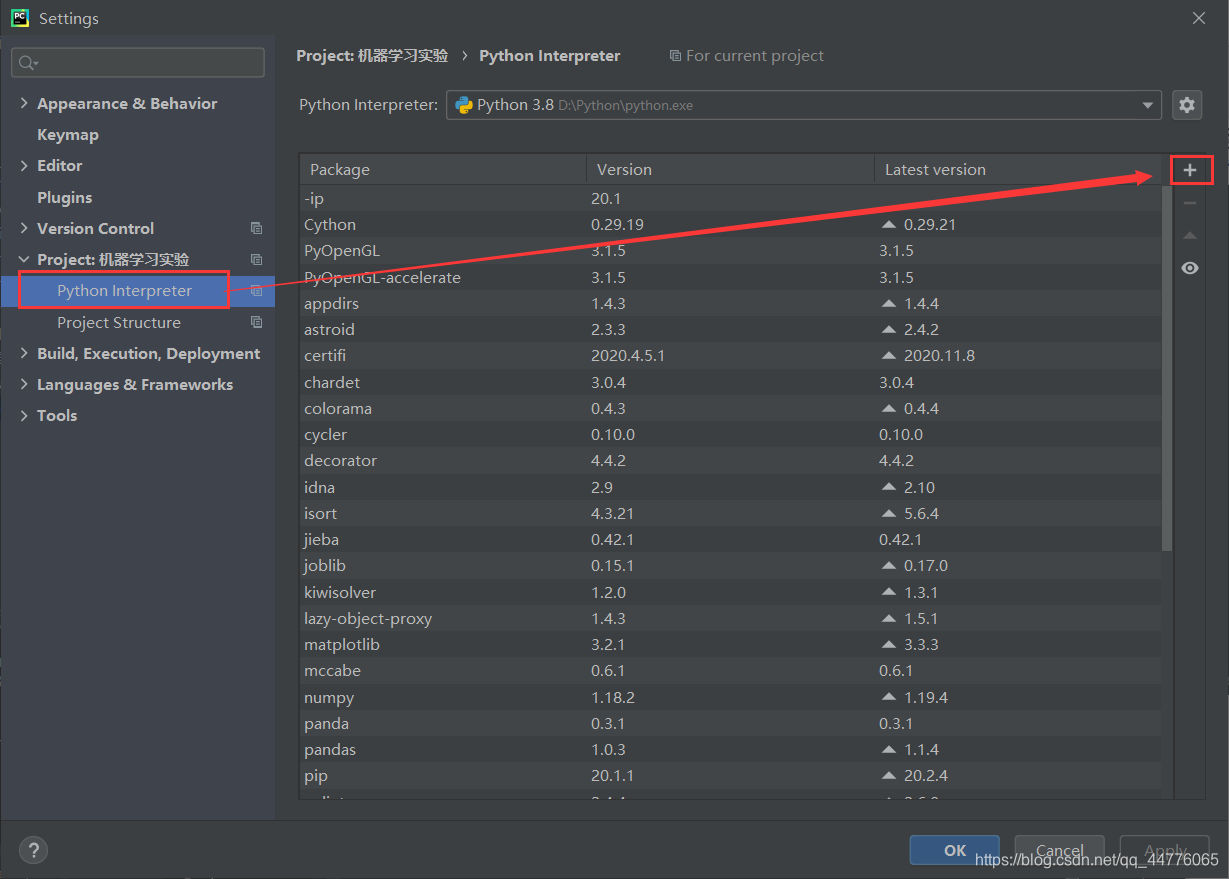Sort by the Package column header
Screen dimensions: 1229x879
[x=443, y=169]
